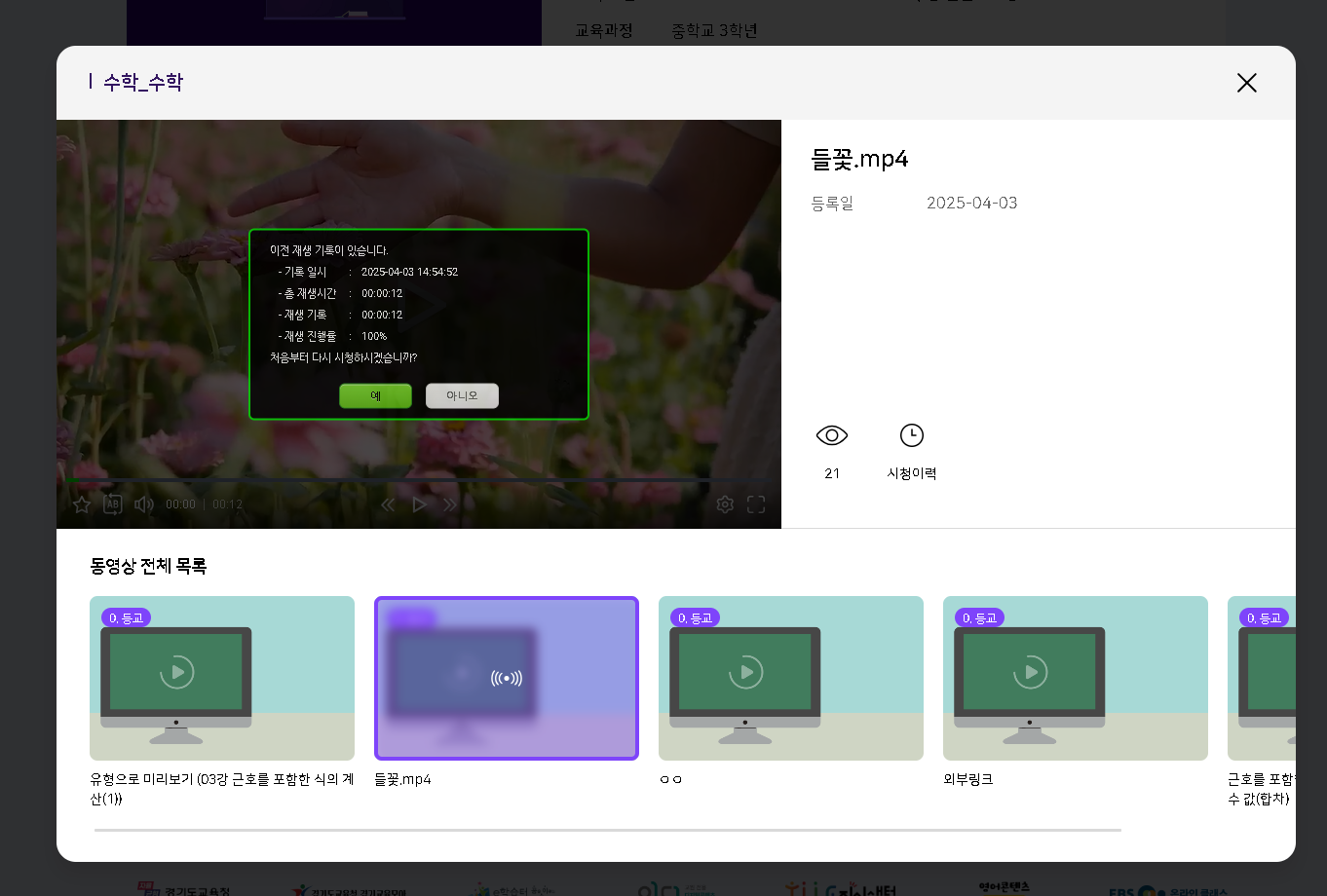Viewport: 1327px width, 896px height.
Task: Click the 외부링크 title text link
Action: click(x=968, y=779)
